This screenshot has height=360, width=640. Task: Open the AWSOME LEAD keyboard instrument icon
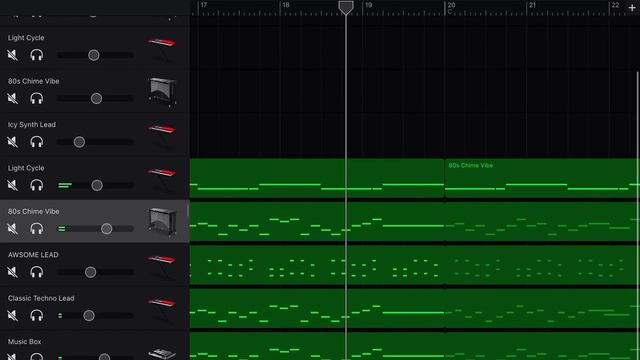[x=162, y=267]
